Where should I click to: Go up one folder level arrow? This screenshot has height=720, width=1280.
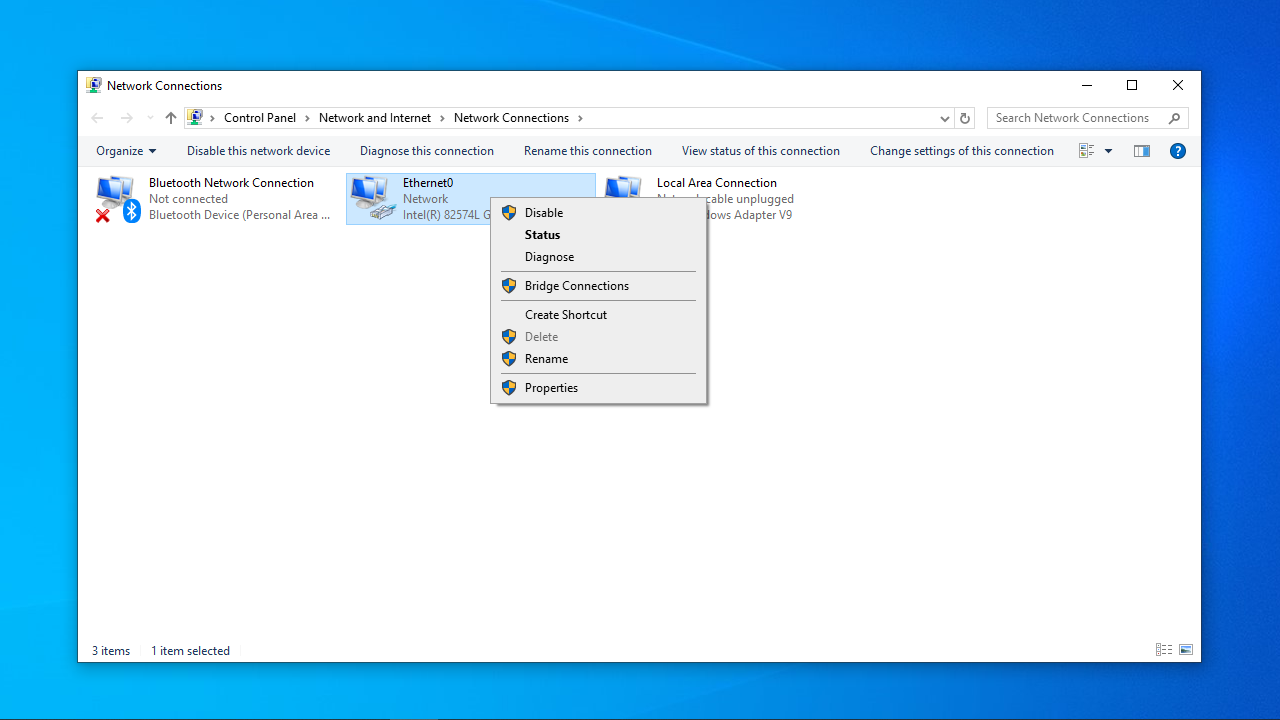(171, 118)
